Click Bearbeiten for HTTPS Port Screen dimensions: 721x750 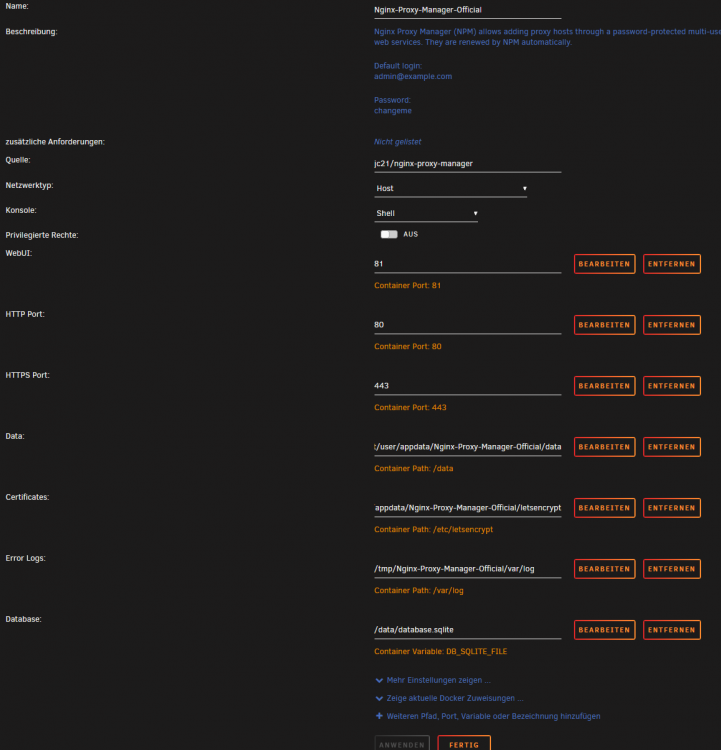click(x=604, y=386)
